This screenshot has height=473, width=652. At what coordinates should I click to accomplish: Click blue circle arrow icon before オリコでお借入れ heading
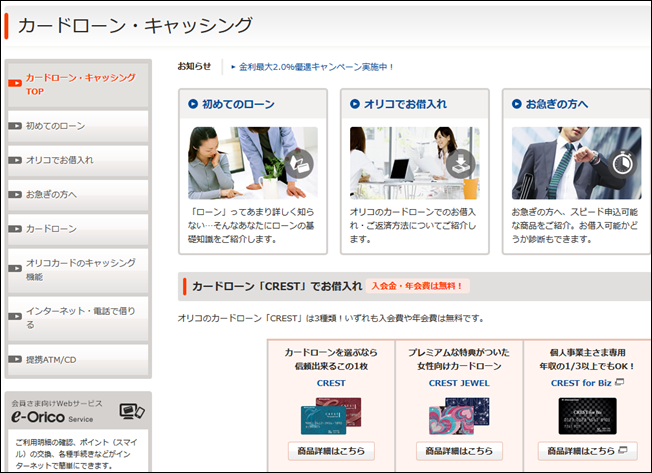tap(355, 104)
